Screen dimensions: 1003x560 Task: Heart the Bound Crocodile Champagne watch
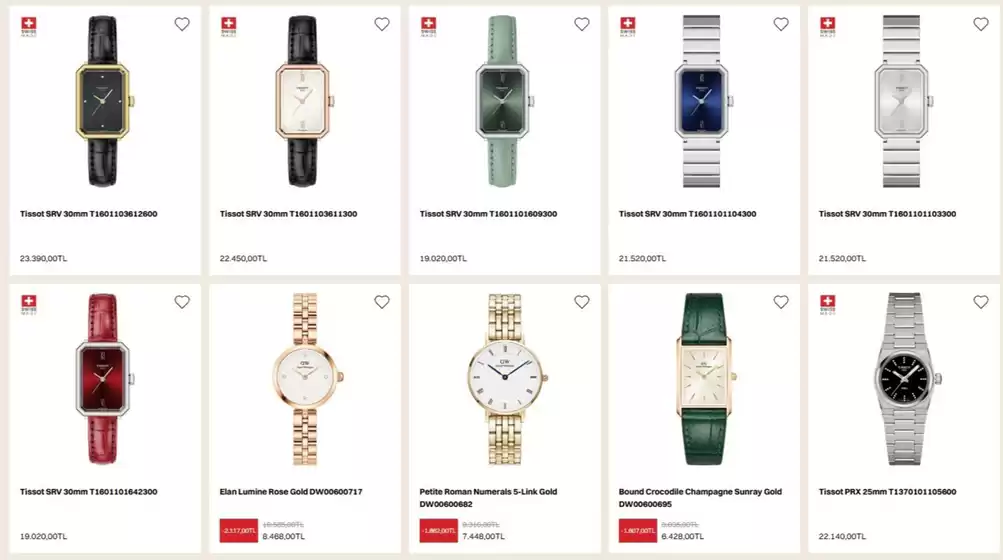coord(781,302)
